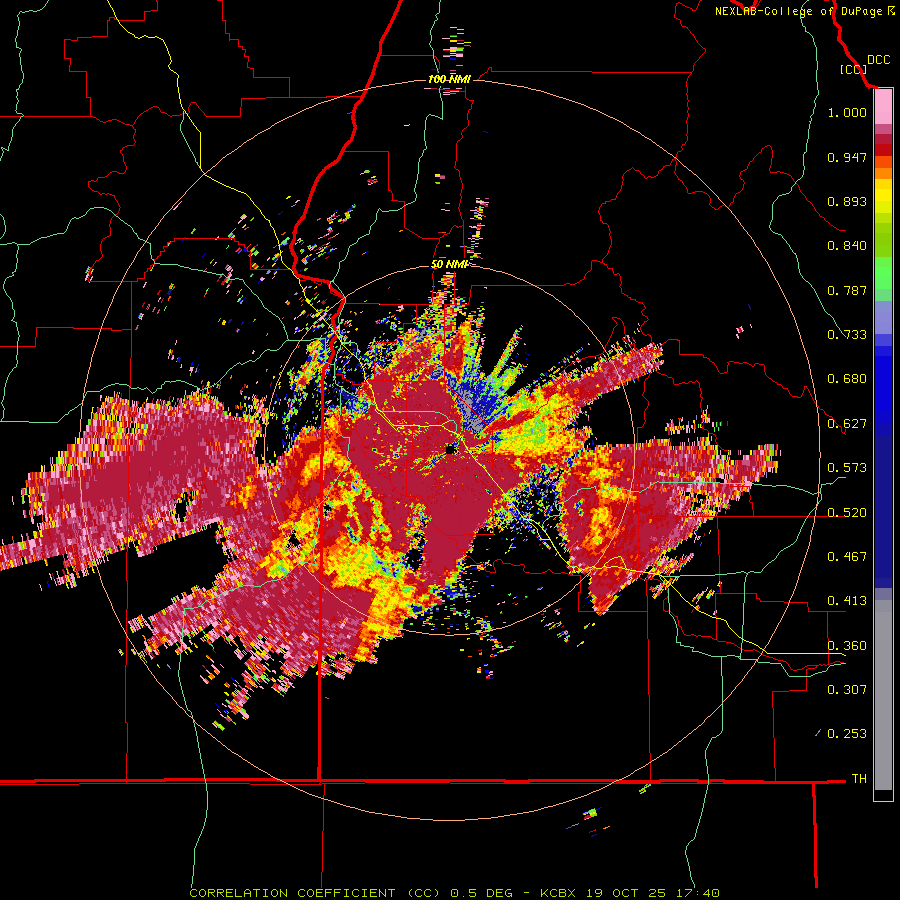900x900 pixels.
Task: Click the DCC label above the color scale
Action: click(x=878, y=60)
